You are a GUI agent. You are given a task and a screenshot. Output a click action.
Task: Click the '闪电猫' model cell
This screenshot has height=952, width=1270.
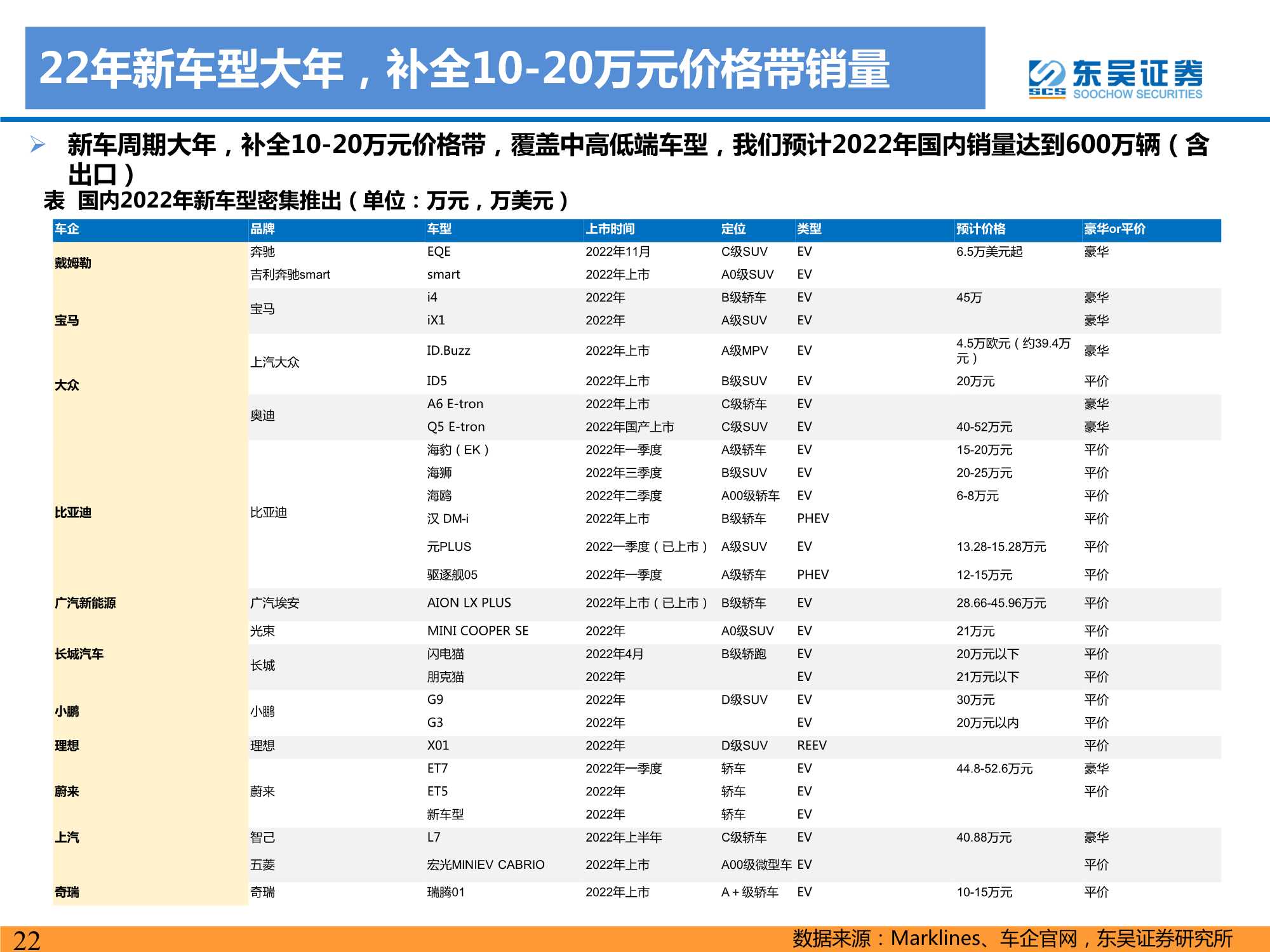(x=446, y=654)
